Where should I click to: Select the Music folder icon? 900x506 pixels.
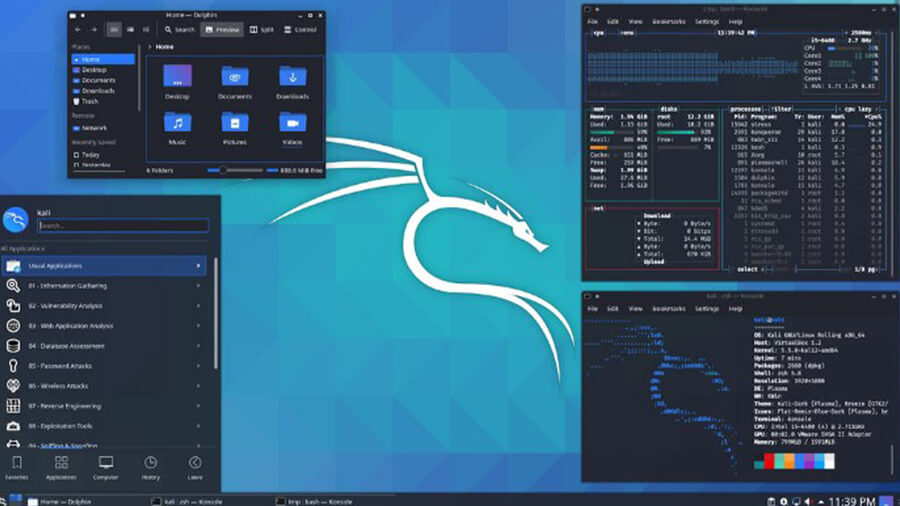pos(177,122)
